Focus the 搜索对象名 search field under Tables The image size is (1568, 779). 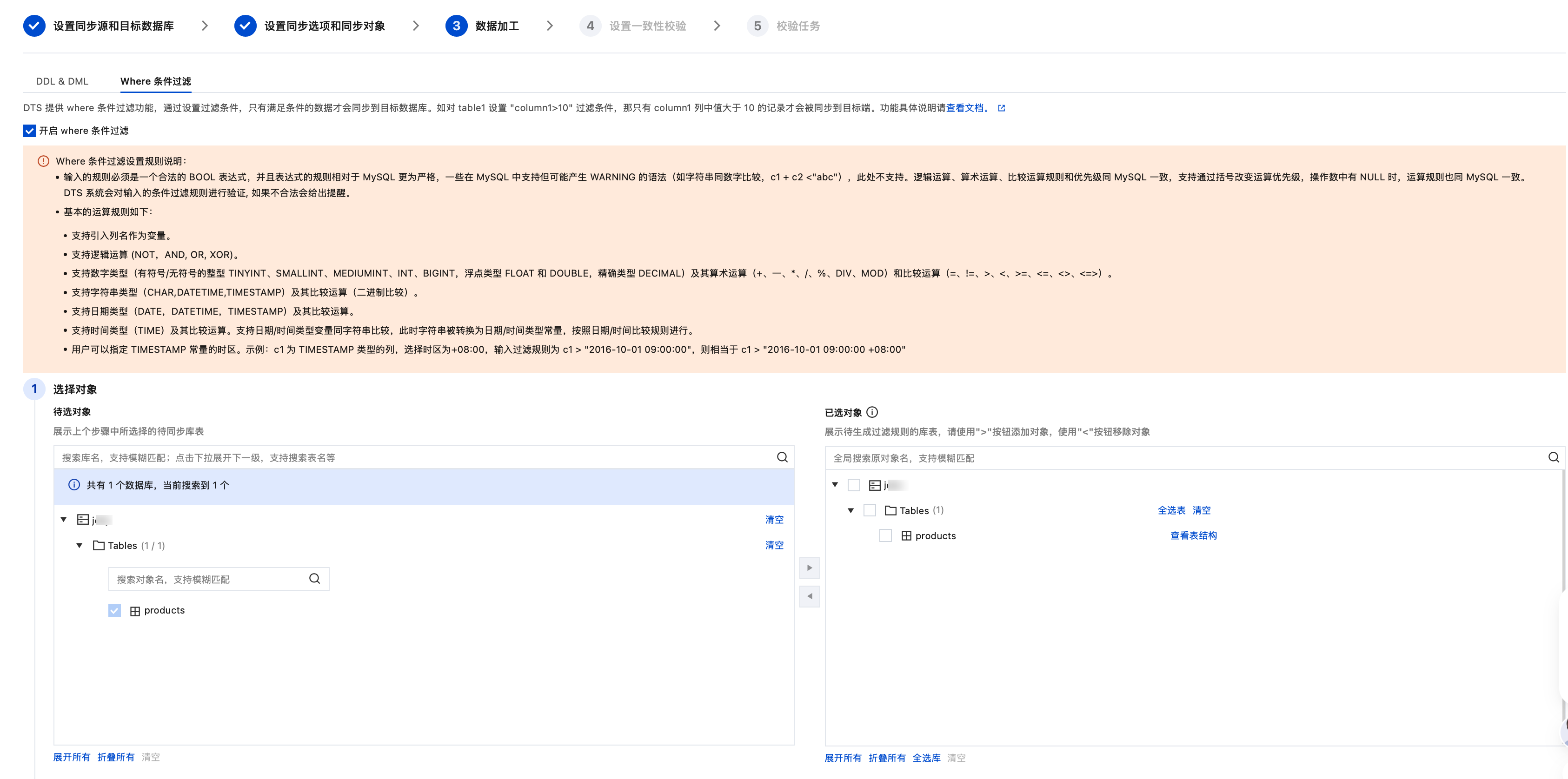click(x=219, y=580)
